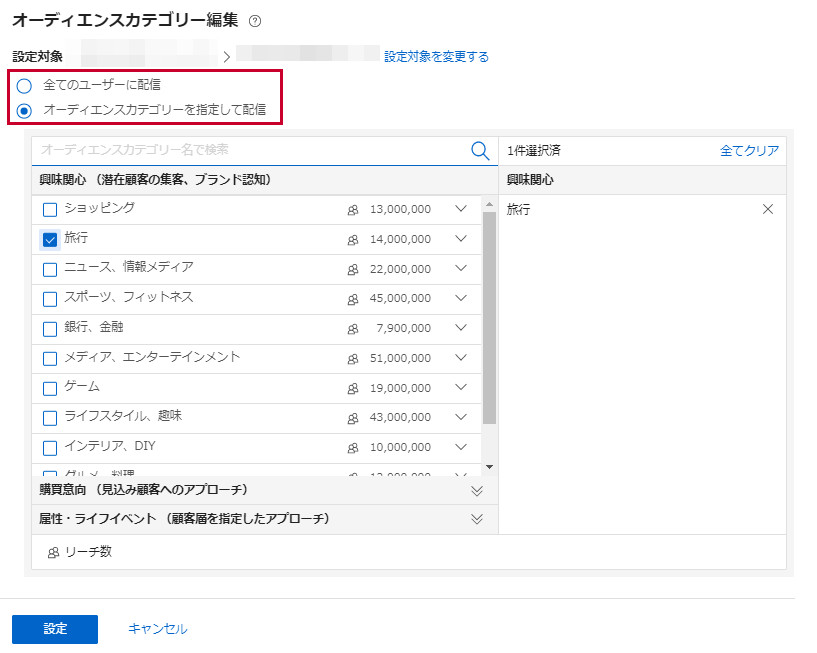Select 全てのユーザーに配信 radio button
The height and width of the screenshot is (653, 817).
pyautogui.click(x=24, y=85)
